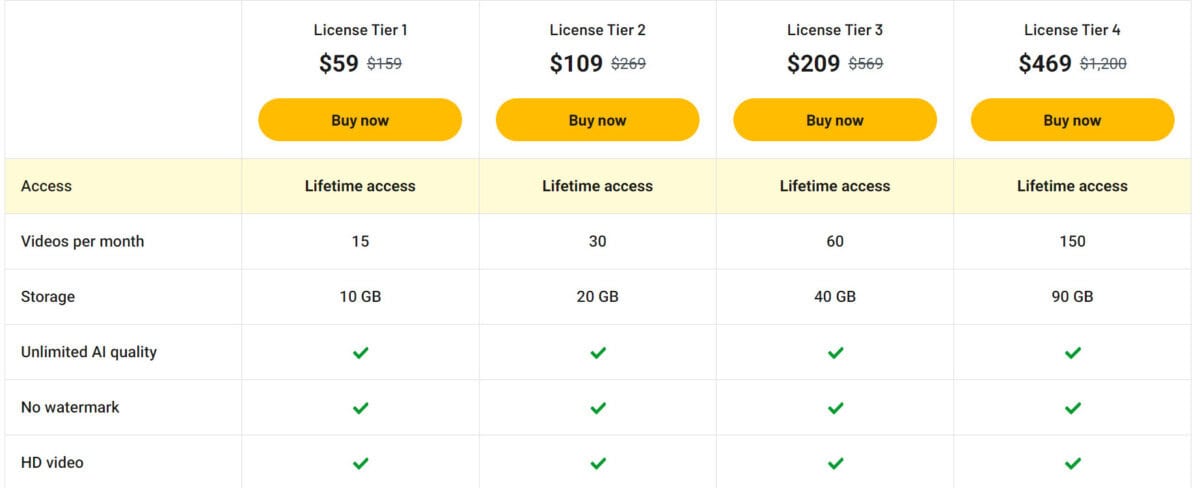
Task: Click Tier 2 HD video checkmark
Action: tap(598, 463)
